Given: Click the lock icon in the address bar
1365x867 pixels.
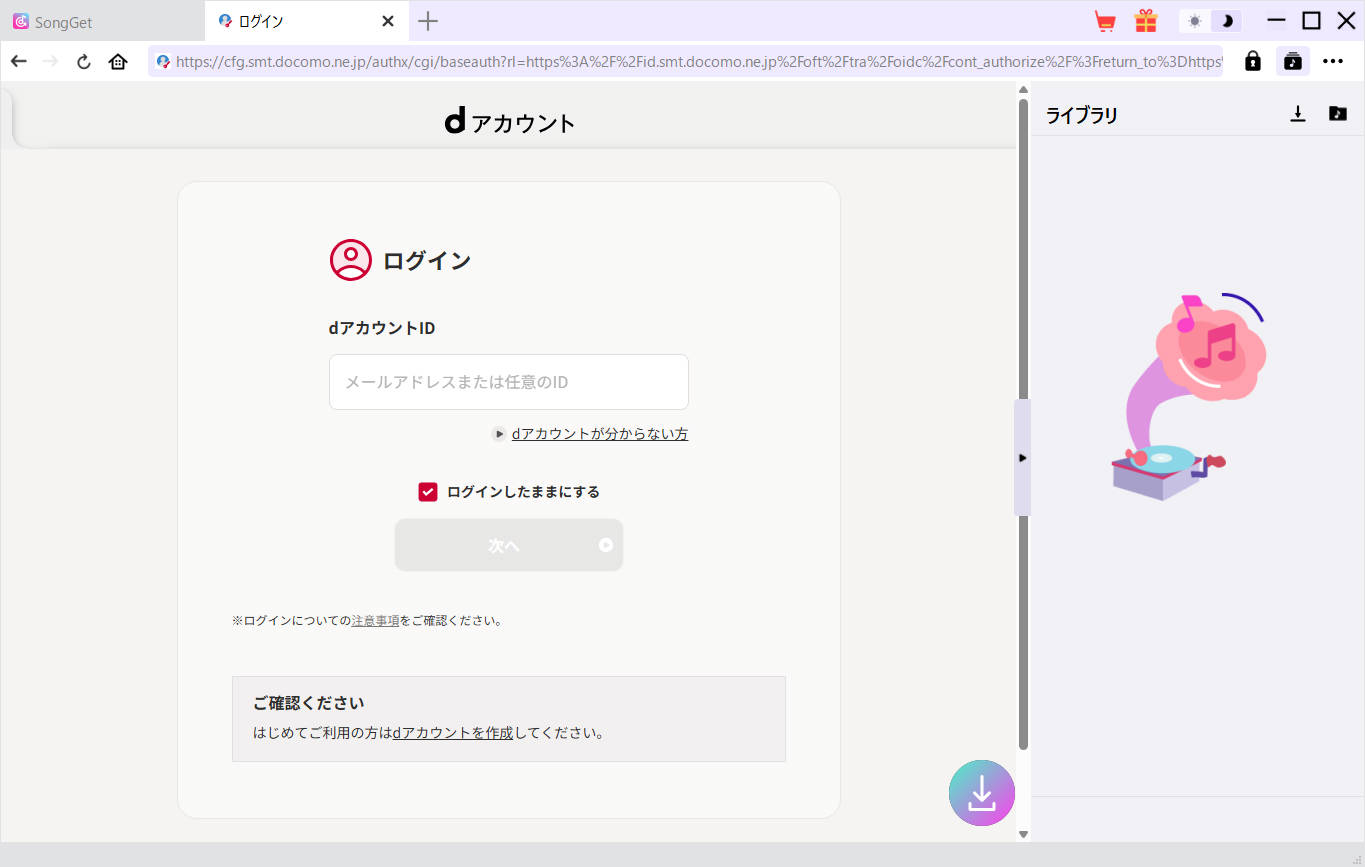Looking at the screenshot, I should pyautogui.click(x=1252, y=61).
